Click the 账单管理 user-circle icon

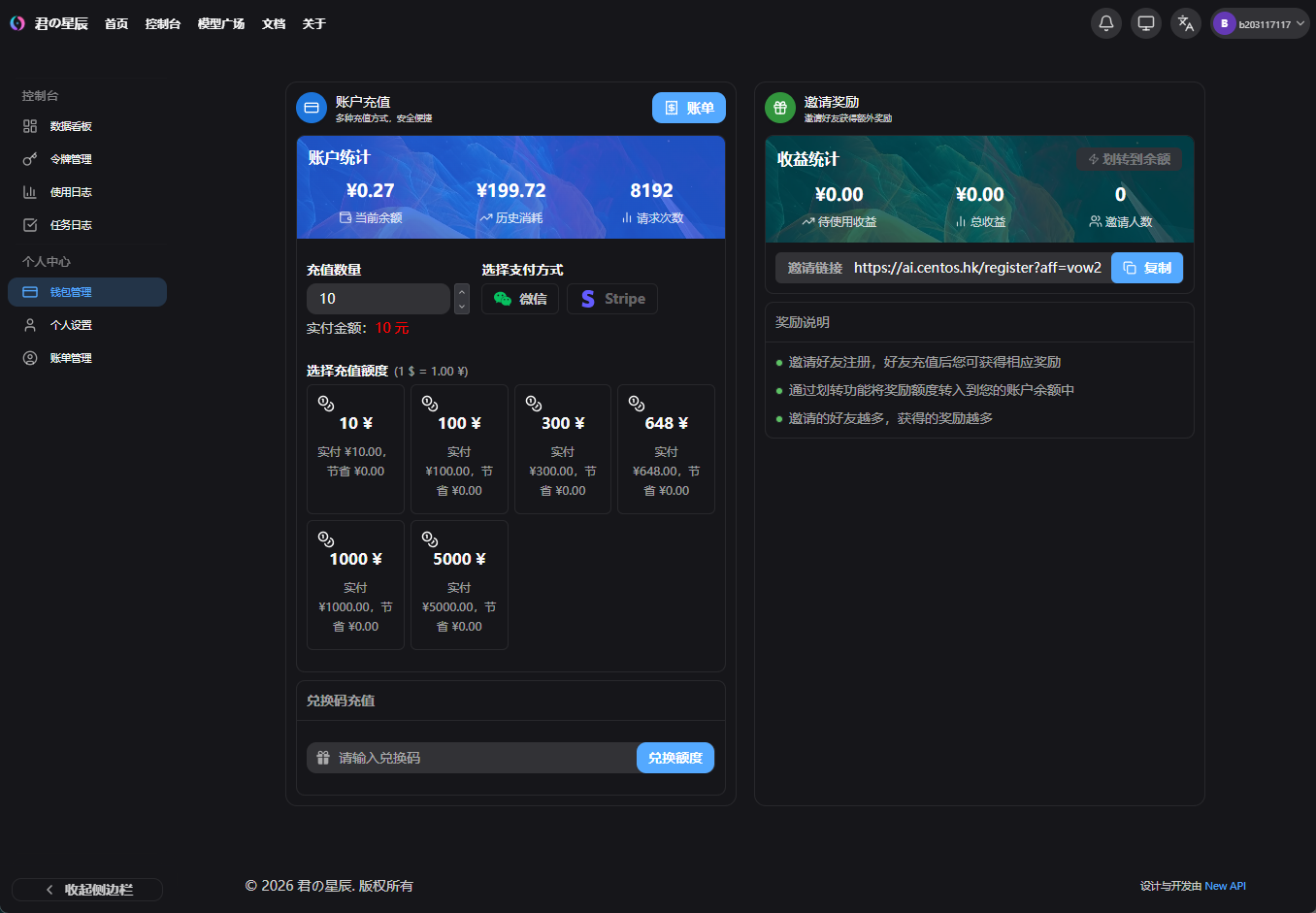(x=30, y=358)
